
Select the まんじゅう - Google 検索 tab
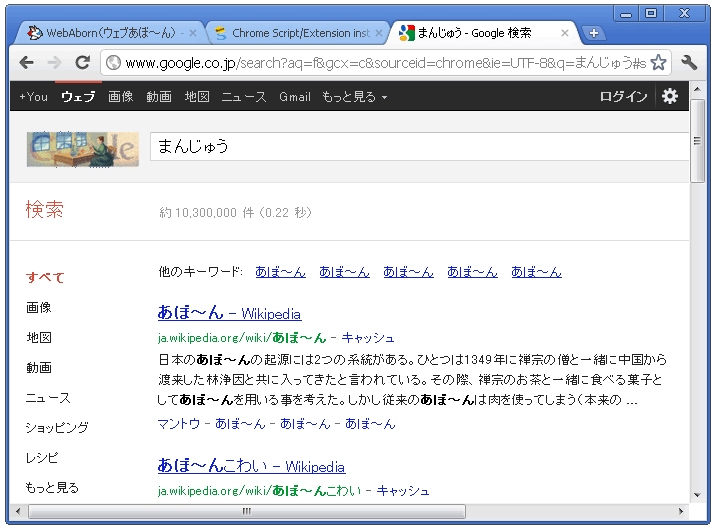pyautogui.click(x=482, y=33)
